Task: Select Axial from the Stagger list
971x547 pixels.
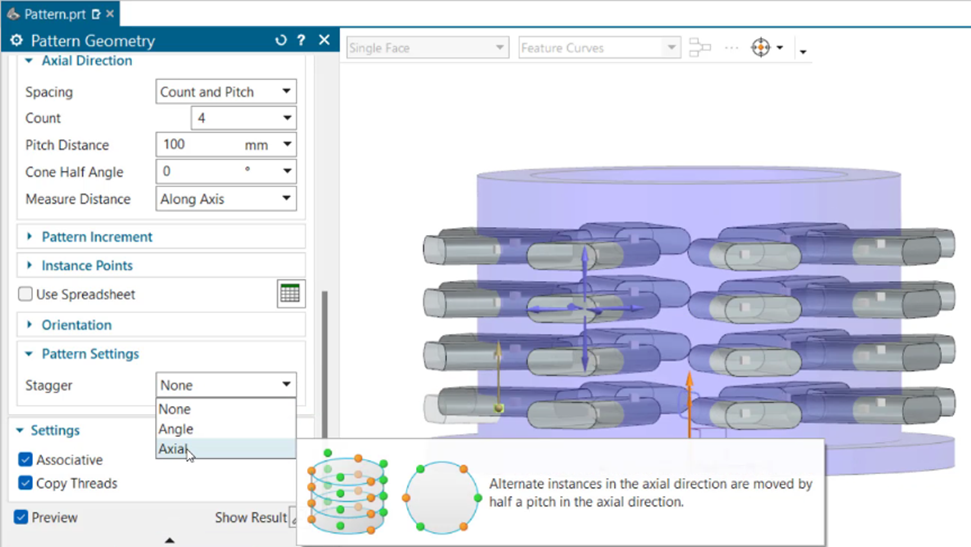Action: [173, 449]
